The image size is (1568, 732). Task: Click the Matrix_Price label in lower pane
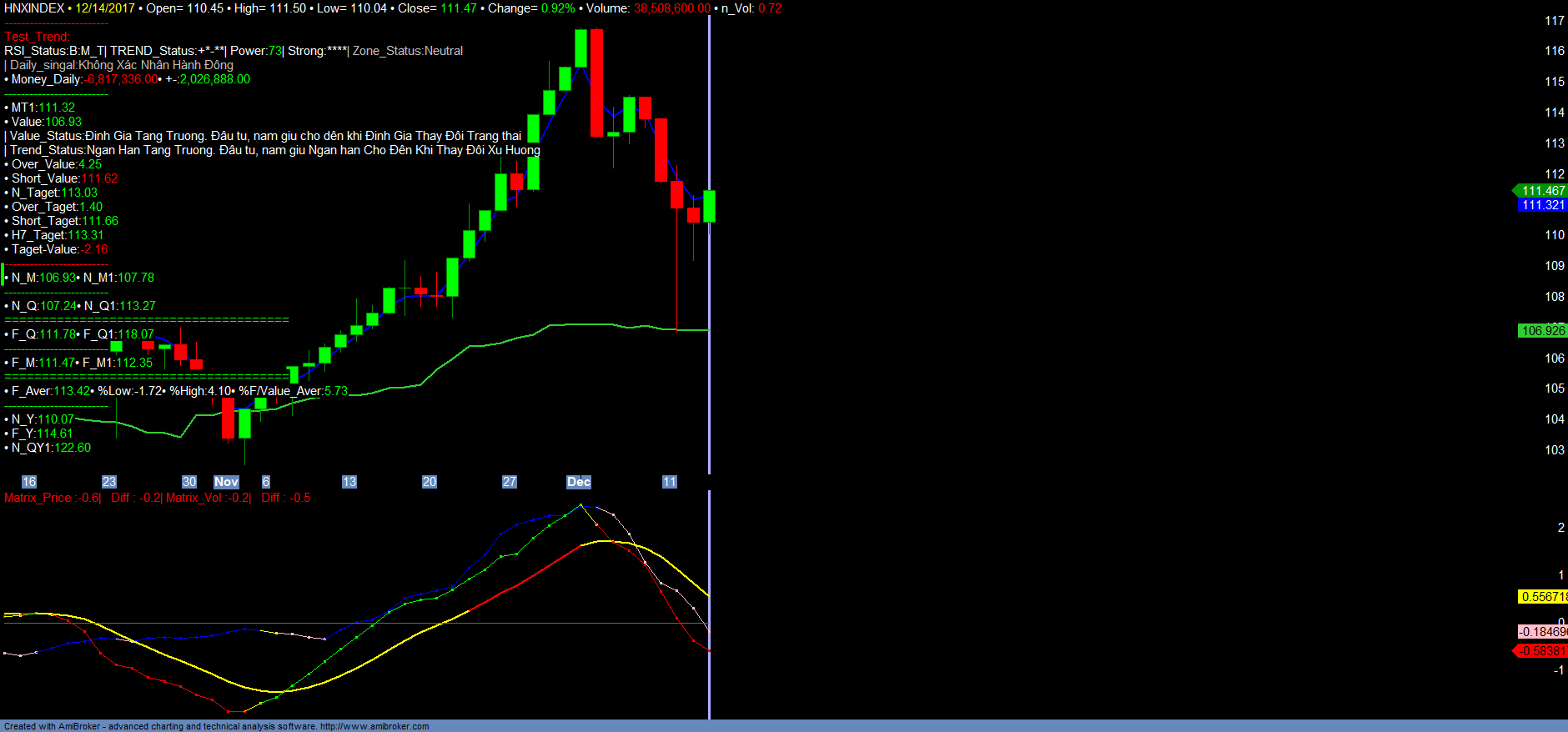click(38, 498)
